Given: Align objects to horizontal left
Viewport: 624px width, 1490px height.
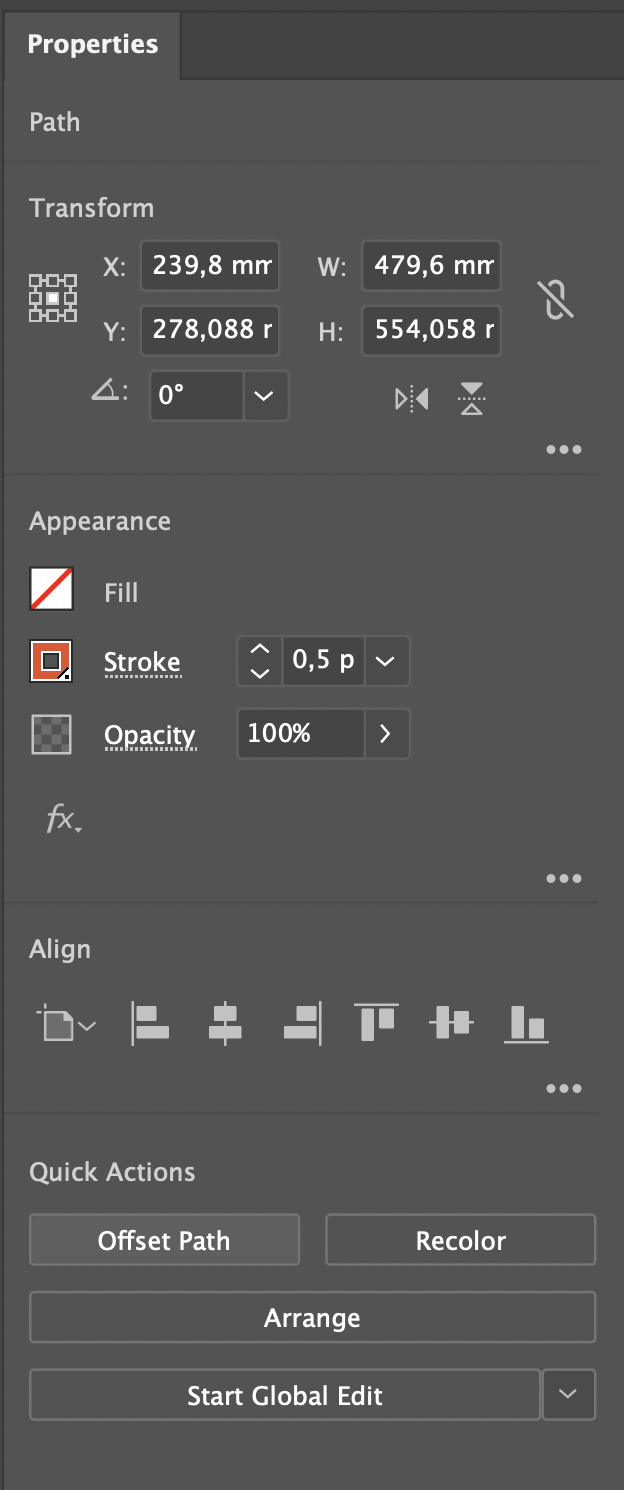Looking at the screenshot, I should pos(150,1024).
